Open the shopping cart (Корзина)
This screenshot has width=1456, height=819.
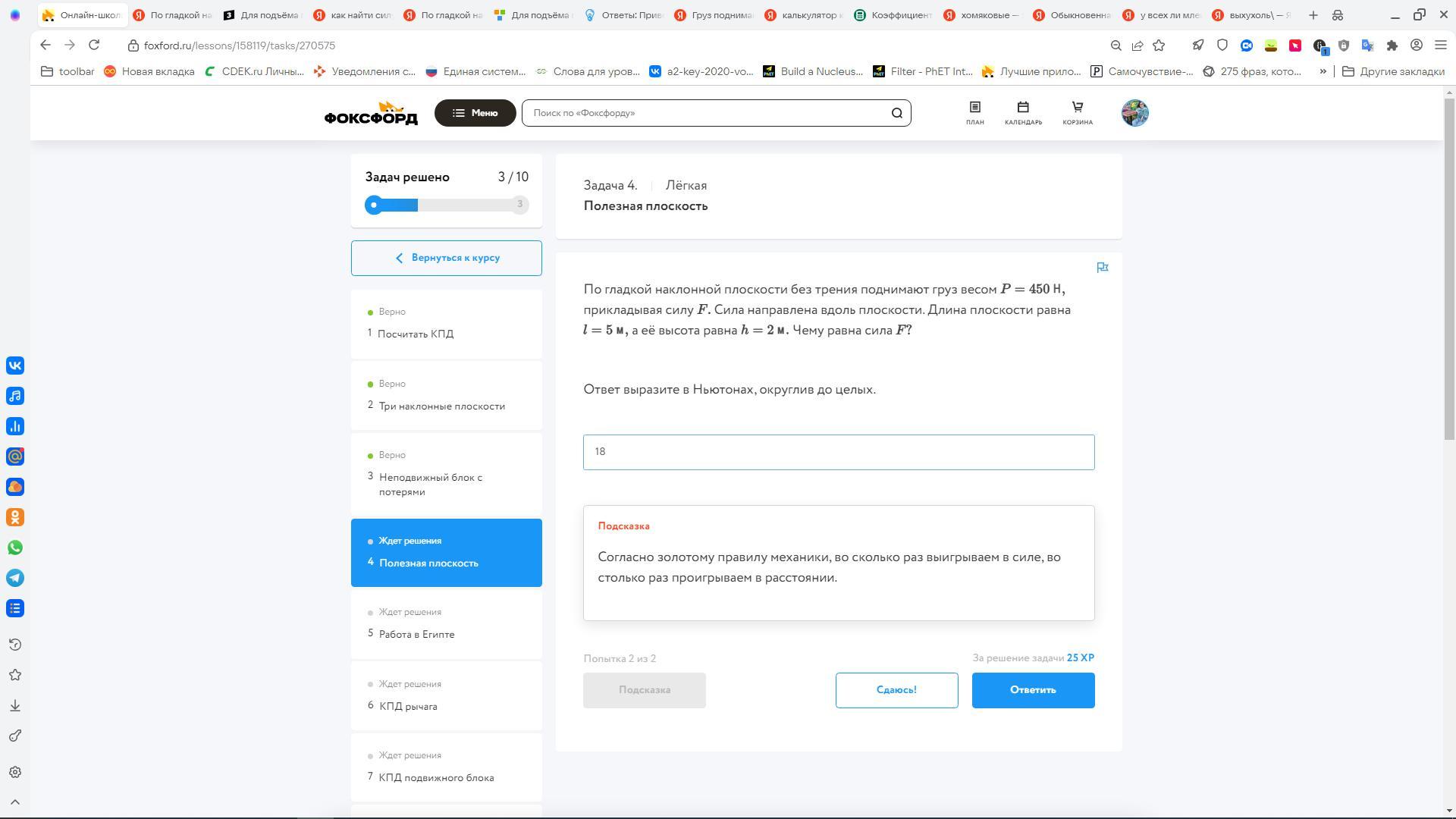(x=1077, y=112)
